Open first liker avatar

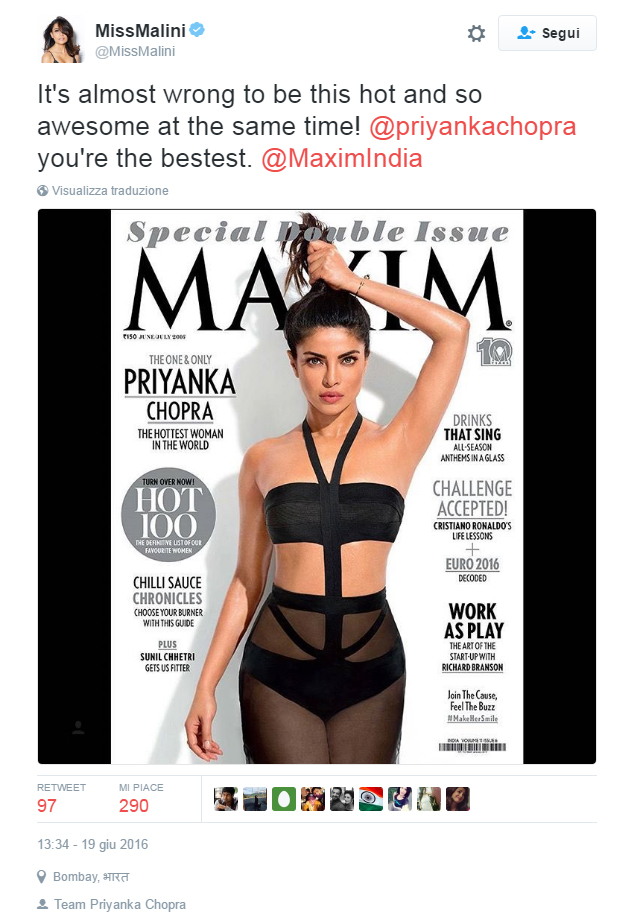point(226,799)
